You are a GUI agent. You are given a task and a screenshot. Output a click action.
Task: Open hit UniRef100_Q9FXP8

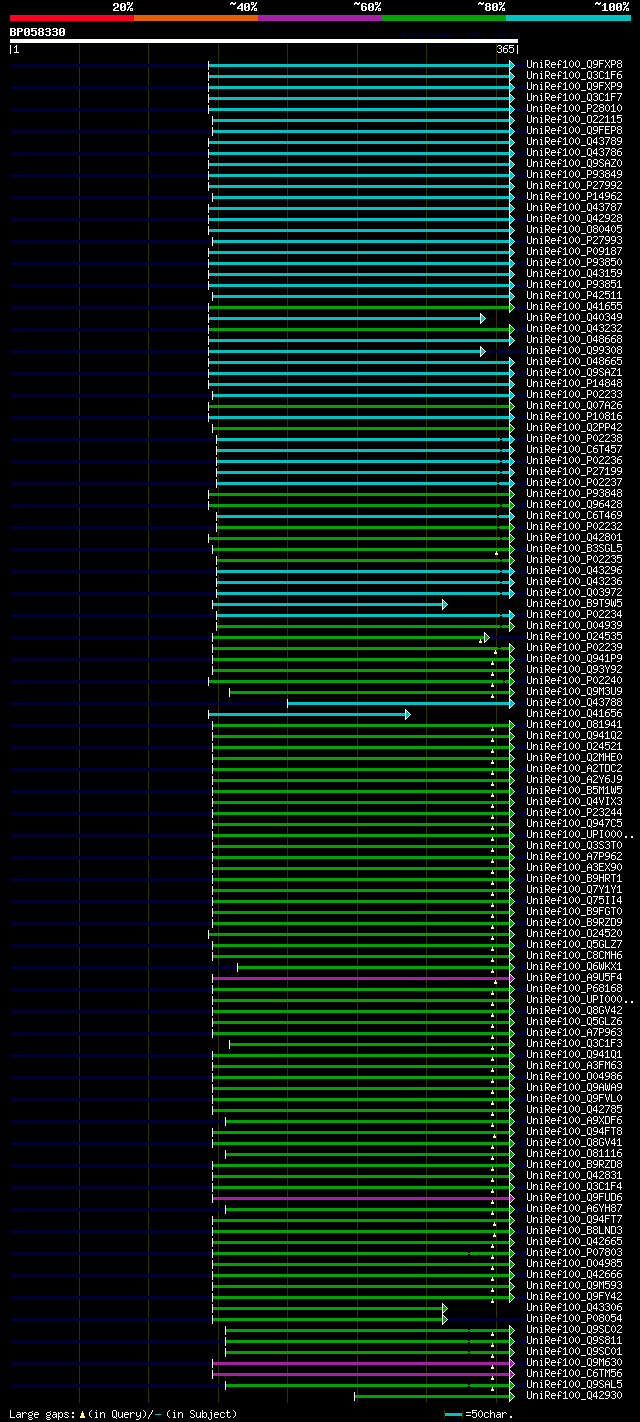[574, 64]
